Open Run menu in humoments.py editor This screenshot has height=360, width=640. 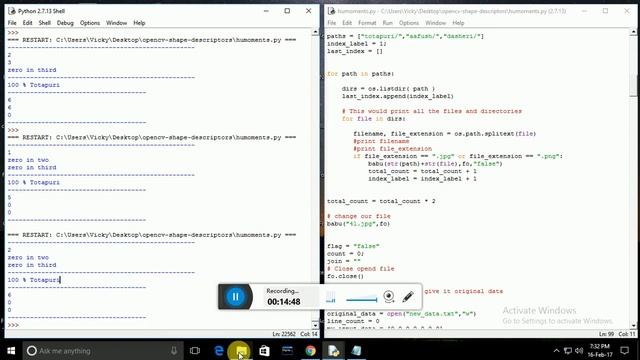click(x=387, y=23)
